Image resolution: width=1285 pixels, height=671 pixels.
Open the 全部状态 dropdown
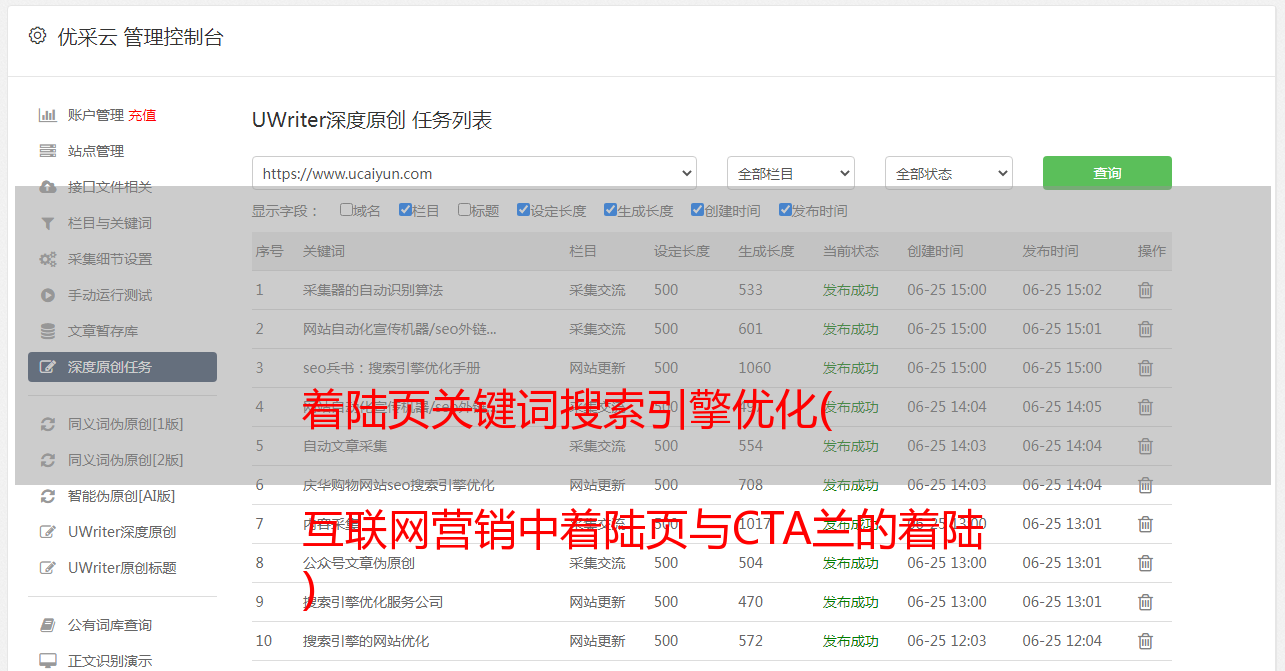tap(949, 173)
